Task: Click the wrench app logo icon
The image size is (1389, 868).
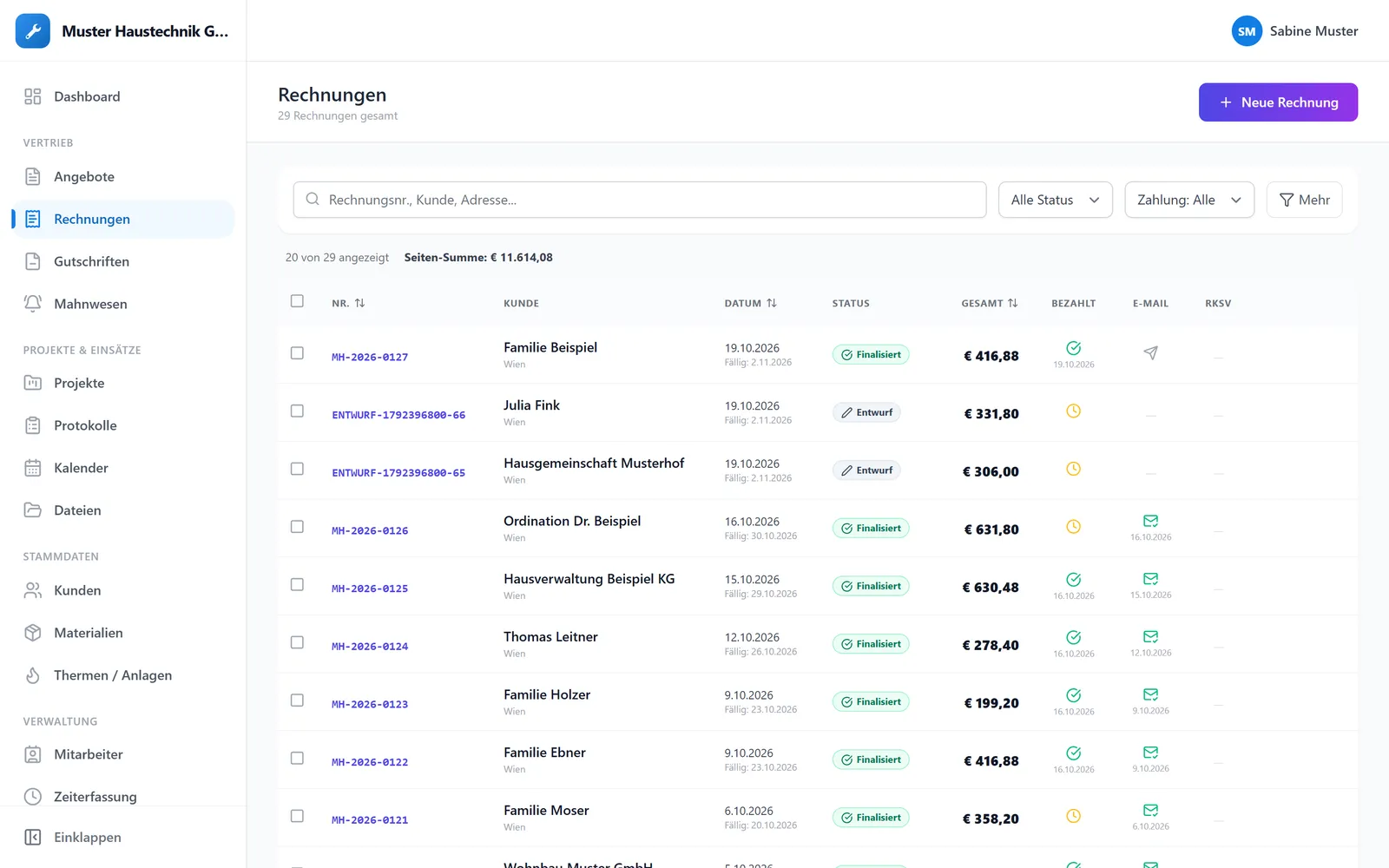Action: point(33,31)
